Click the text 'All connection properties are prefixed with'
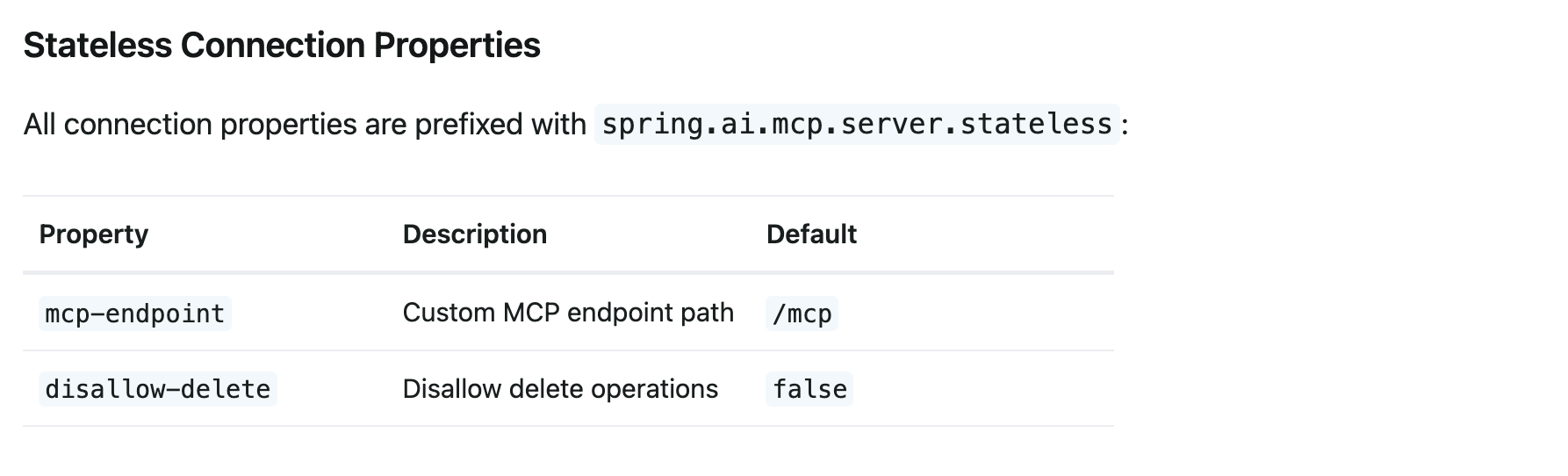This screenshot has height=476, width=1568. click(x=305, y=125)
